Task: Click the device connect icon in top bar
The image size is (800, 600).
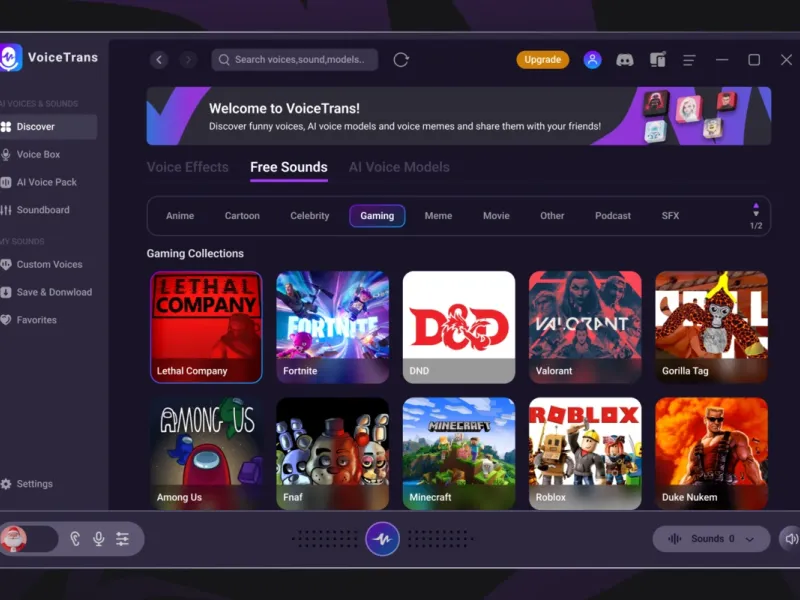Action: [x=658, y=60]
